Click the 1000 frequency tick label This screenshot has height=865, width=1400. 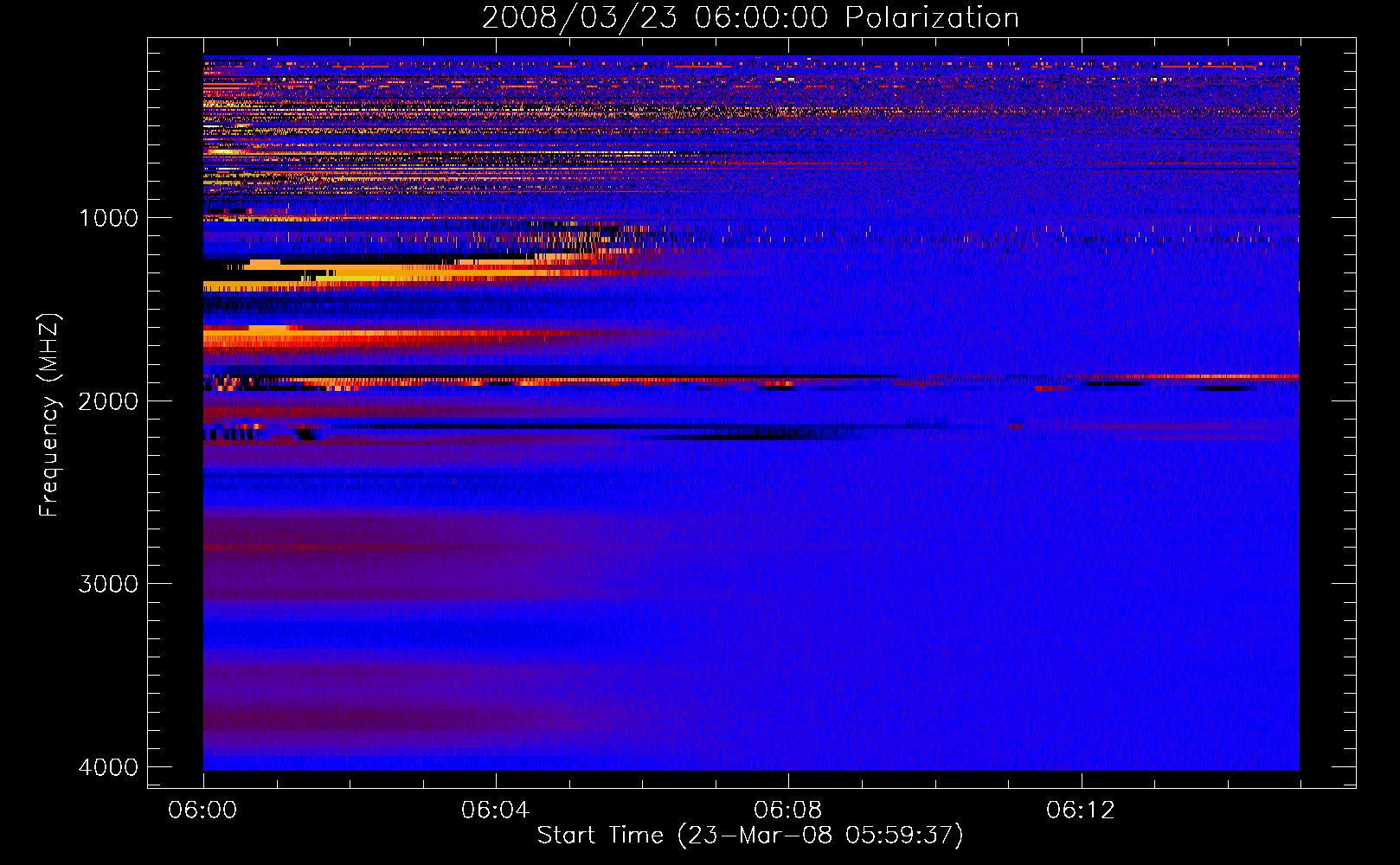[108, 217]
